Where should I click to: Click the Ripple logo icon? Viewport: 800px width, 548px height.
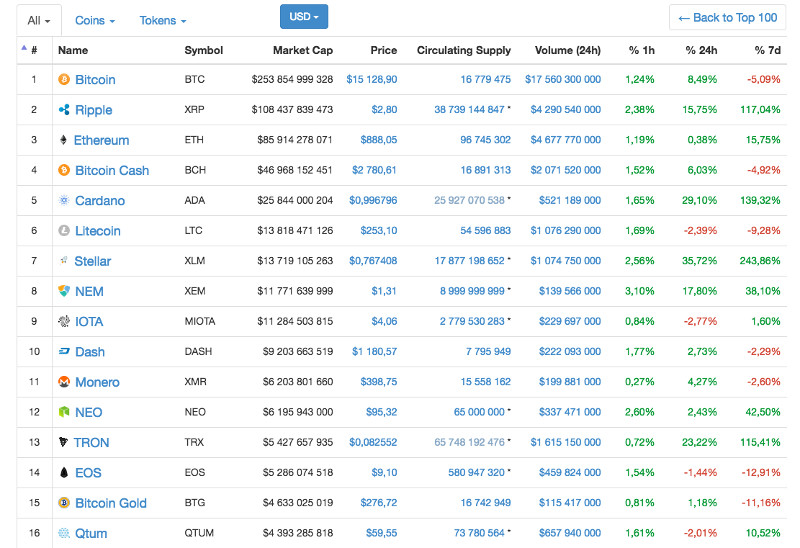point(64,110)
